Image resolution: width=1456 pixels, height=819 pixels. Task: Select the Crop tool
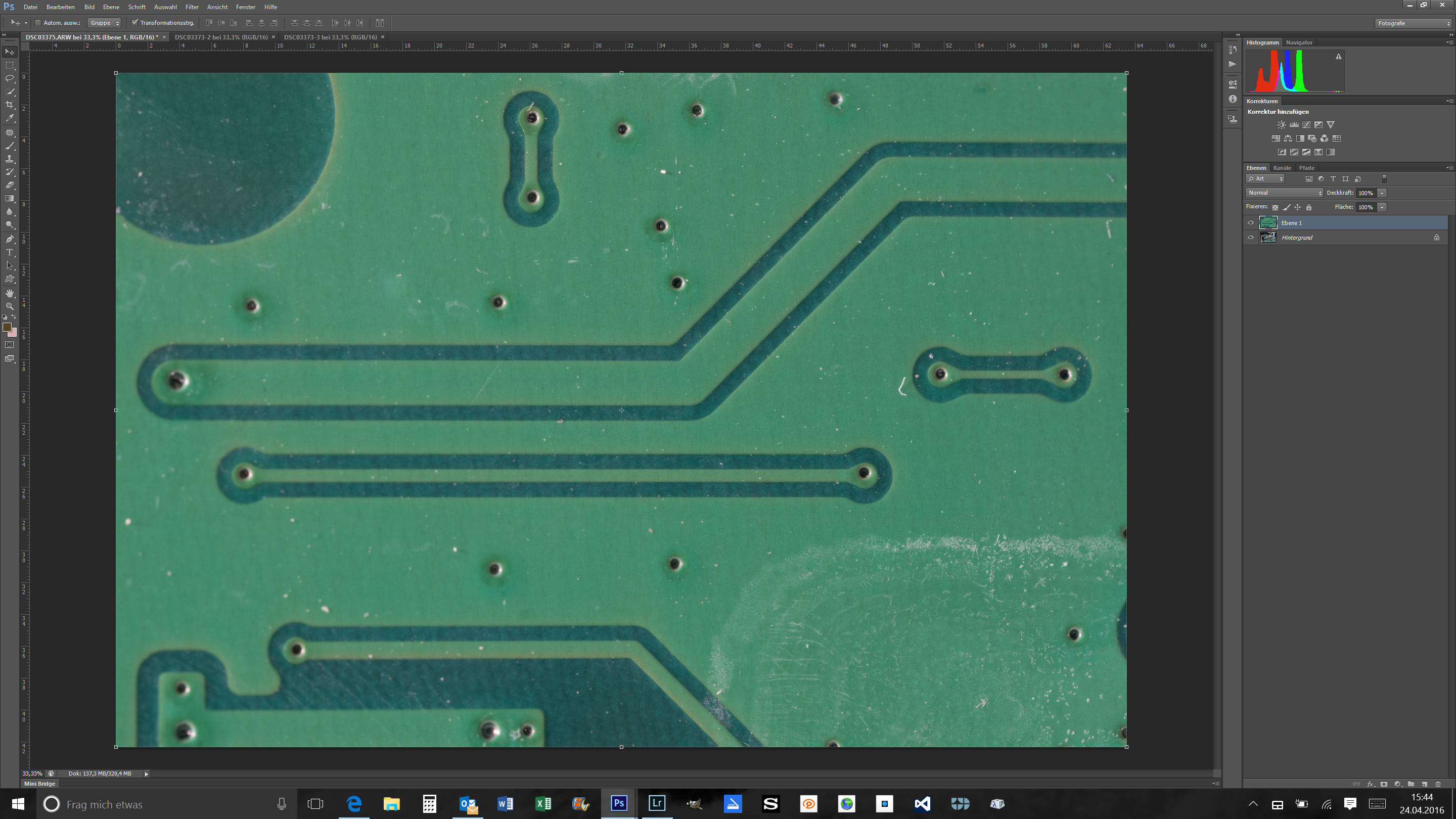click(10, 105)
